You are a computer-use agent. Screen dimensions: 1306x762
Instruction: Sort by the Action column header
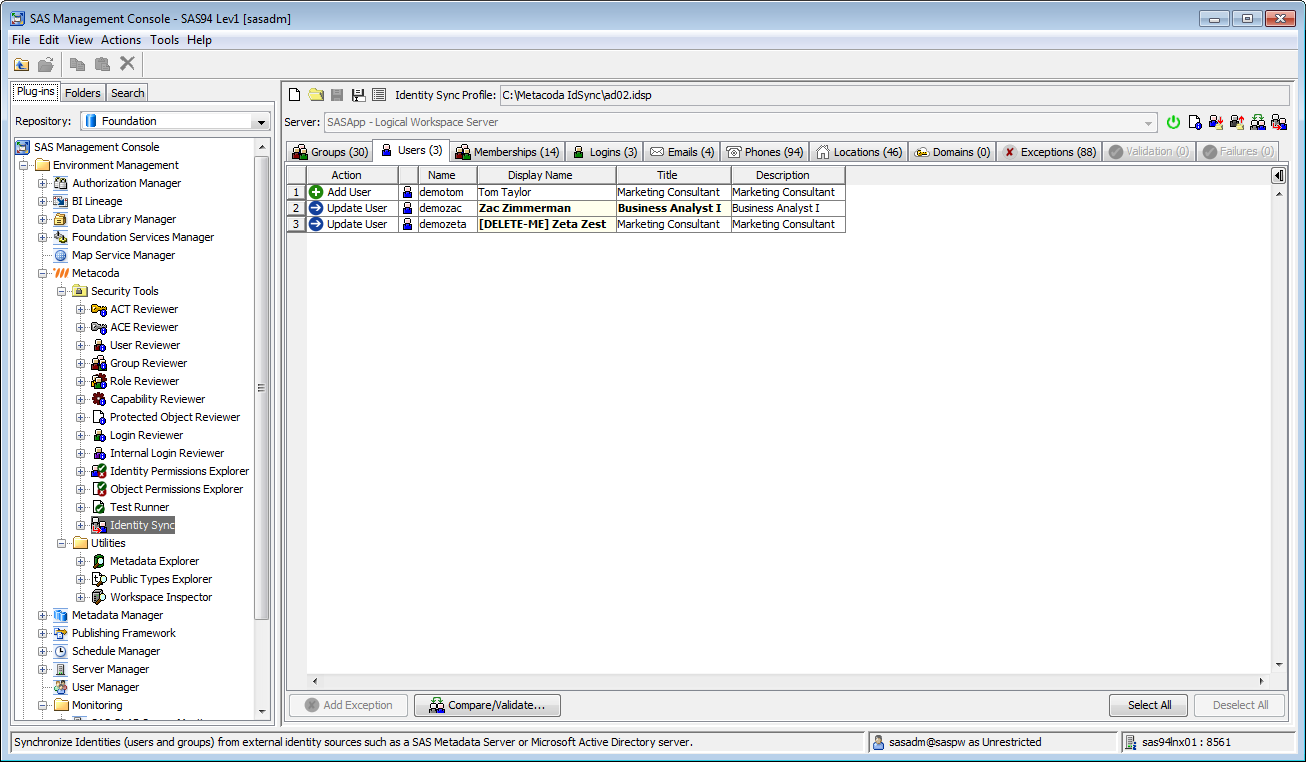(x=352, y=175)
